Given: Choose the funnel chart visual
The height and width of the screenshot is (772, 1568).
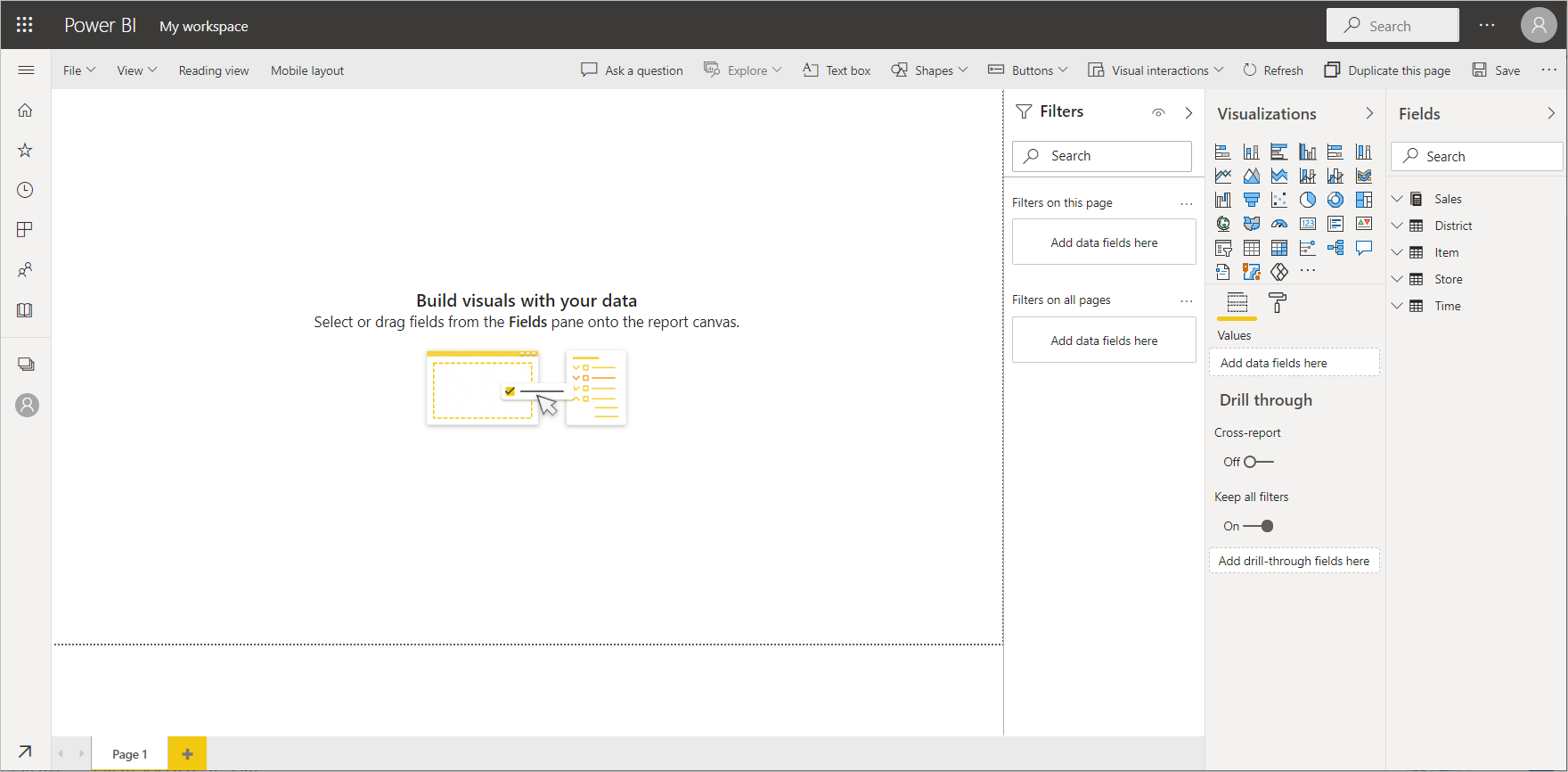Looking at the screenshot, I should click(x=1251, y=200).
